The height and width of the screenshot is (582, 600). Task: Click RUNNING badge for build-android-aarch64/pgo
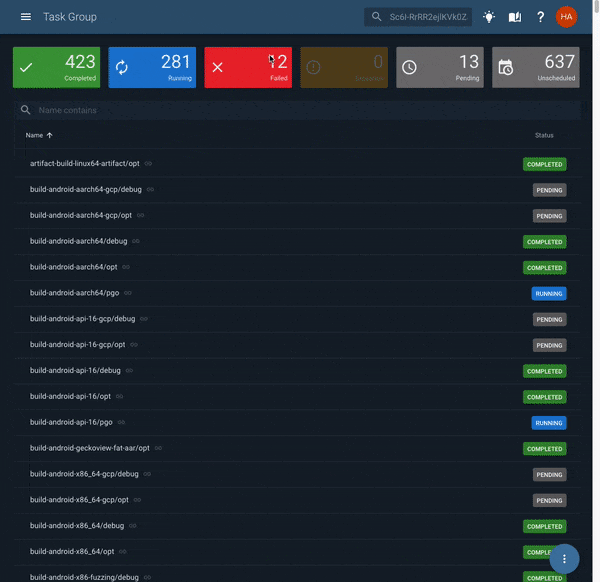tap(549, 293)
